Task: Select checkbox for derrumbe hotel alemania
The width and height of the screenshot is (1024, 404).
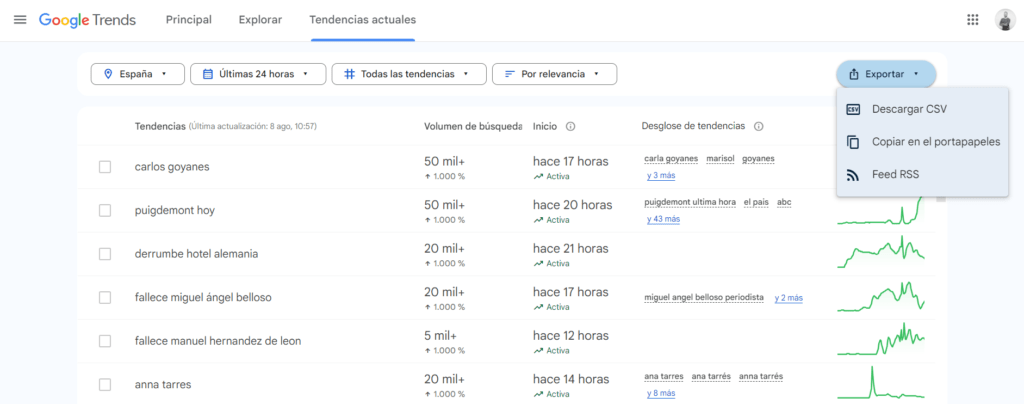Action: [x=104, y=254]
